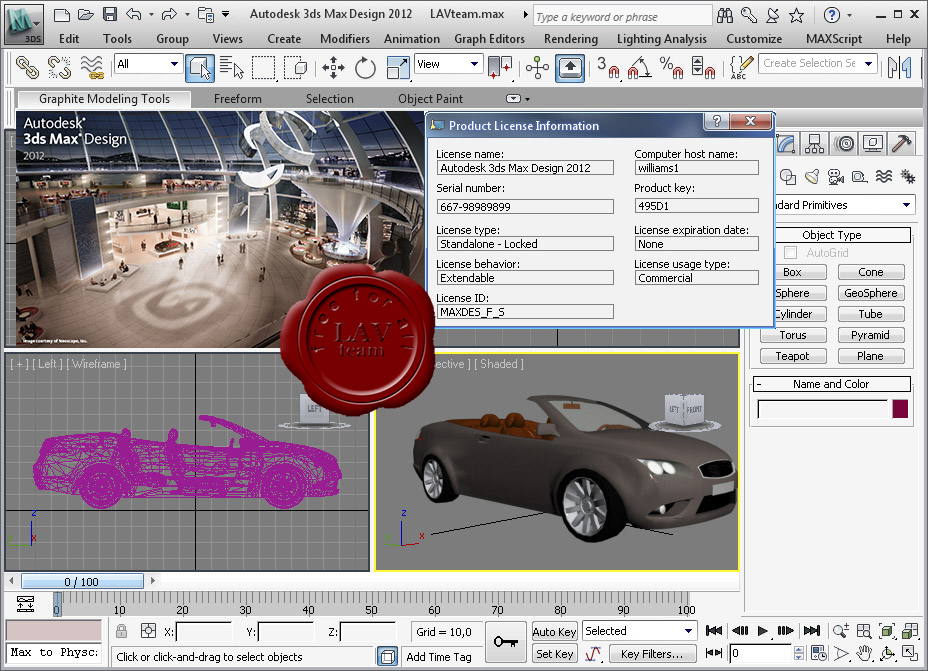Select the Bind to Space Warp tool
Viewport: 928px width, 671px height.
pos(92,67)
